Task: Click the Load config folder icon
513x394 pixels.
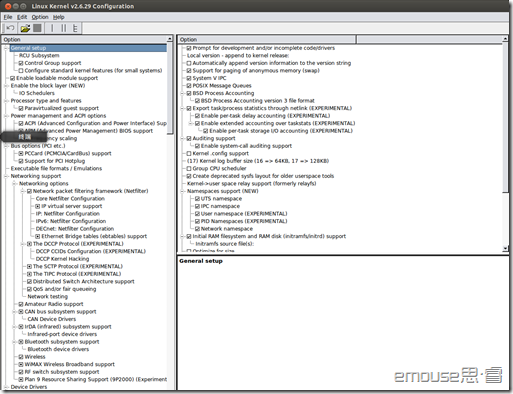Action: click(x=25, y=28)
